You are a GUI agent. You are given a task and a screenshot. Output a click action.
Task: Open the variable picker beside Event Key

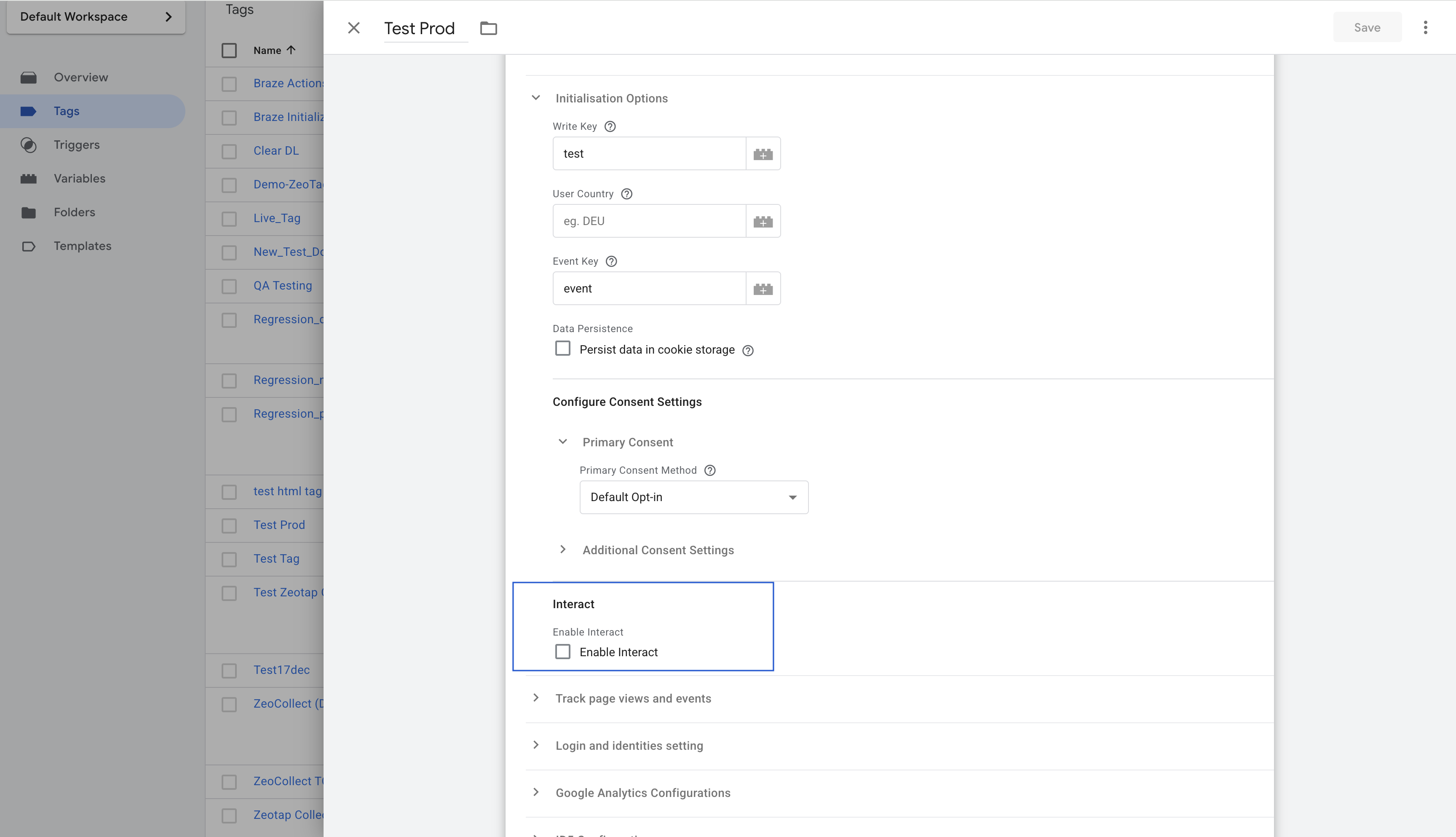coord(764,288)
